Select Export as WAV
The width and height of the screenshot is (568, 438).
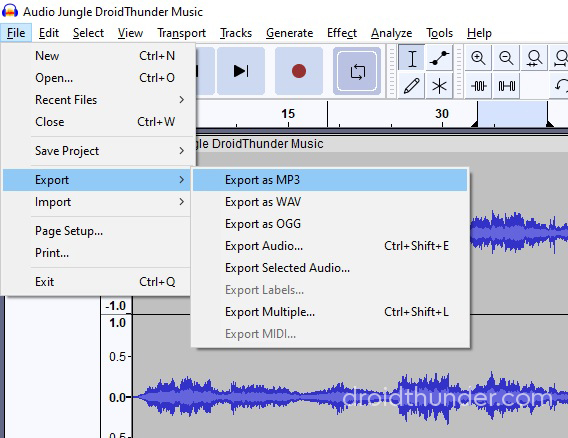(330, 202)
